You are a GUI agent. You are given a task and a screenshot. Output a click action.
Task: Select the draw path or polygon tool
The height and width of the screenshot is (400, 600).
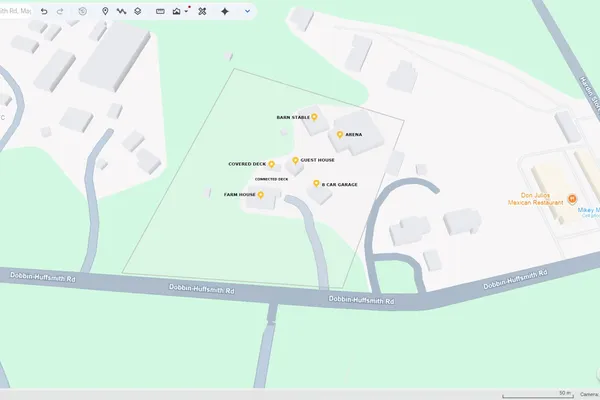point(121,11)
